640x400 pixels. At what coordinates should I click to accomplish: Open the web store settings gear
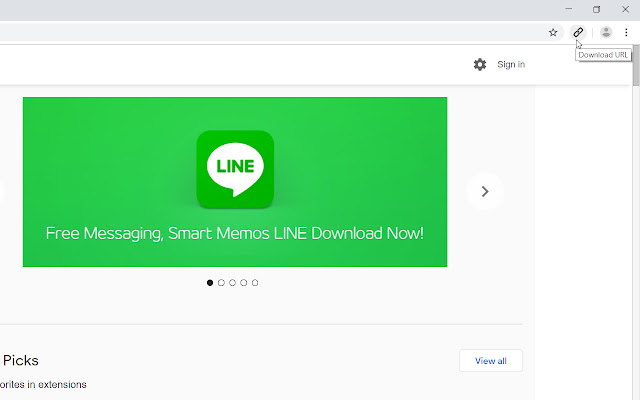(480, 64)
